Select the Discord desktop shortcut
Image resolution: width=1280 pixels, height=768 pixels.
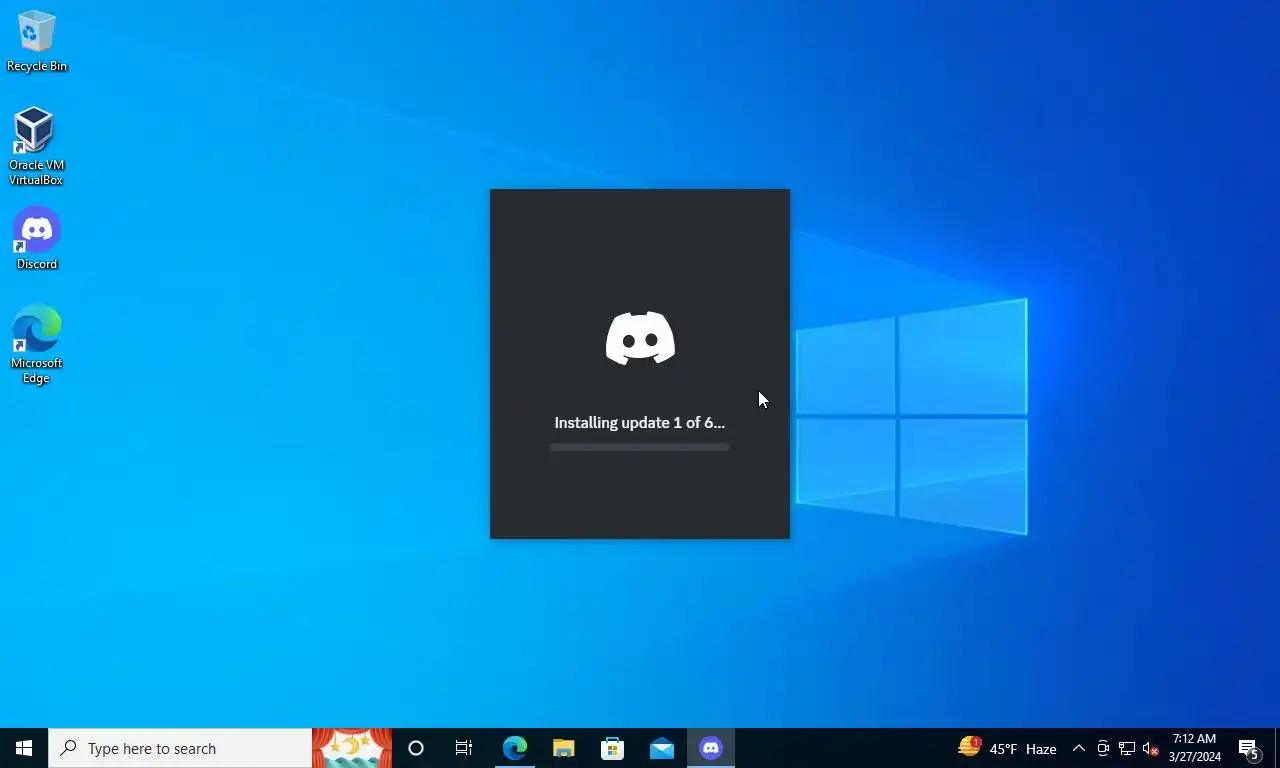pyautogui.click(x=37, y=239)
